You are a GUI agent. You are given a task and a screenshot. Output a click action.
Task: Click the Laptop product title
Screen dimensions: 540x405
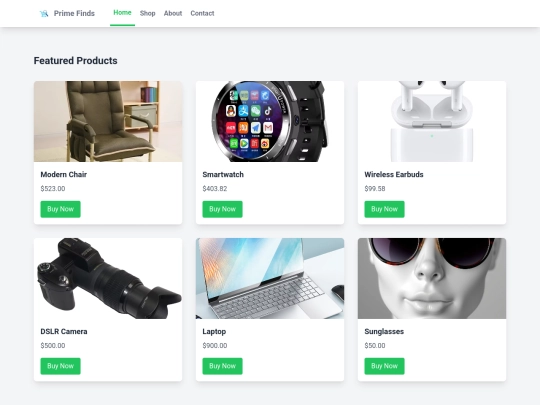click(x=214, y=332)
